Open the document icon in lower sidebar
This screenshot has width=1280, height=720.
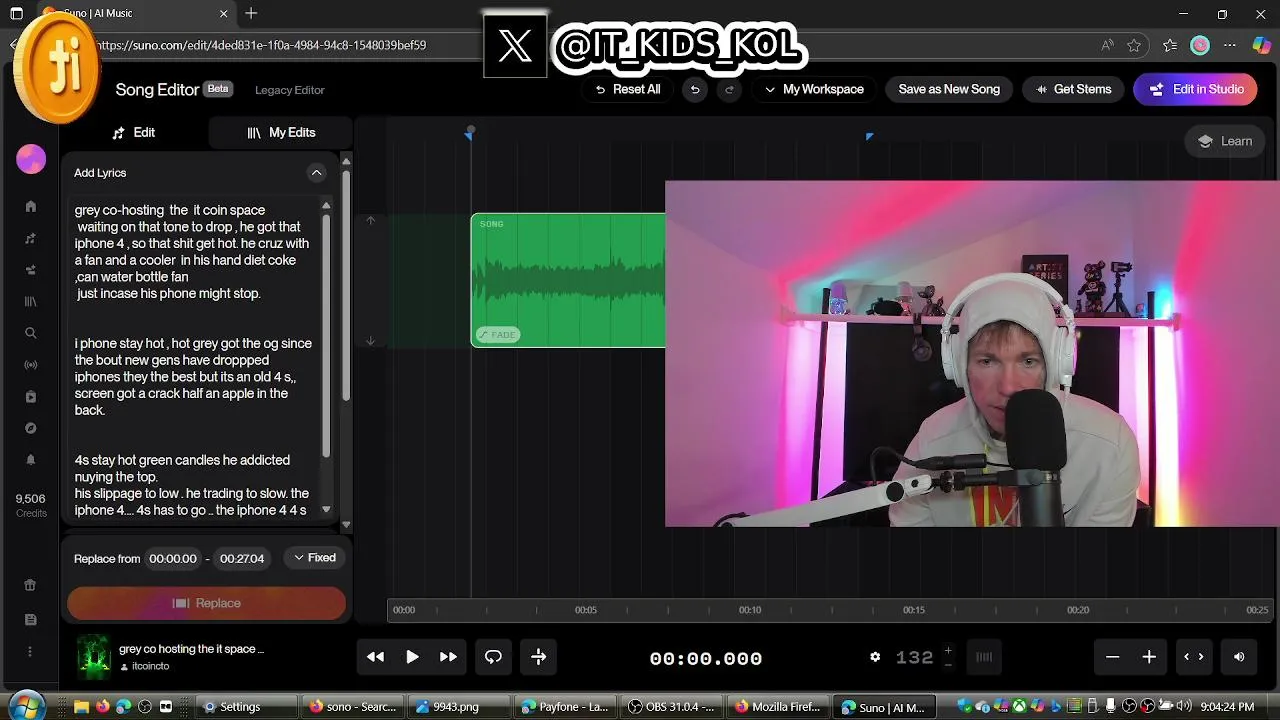click(x=31, y=619)
